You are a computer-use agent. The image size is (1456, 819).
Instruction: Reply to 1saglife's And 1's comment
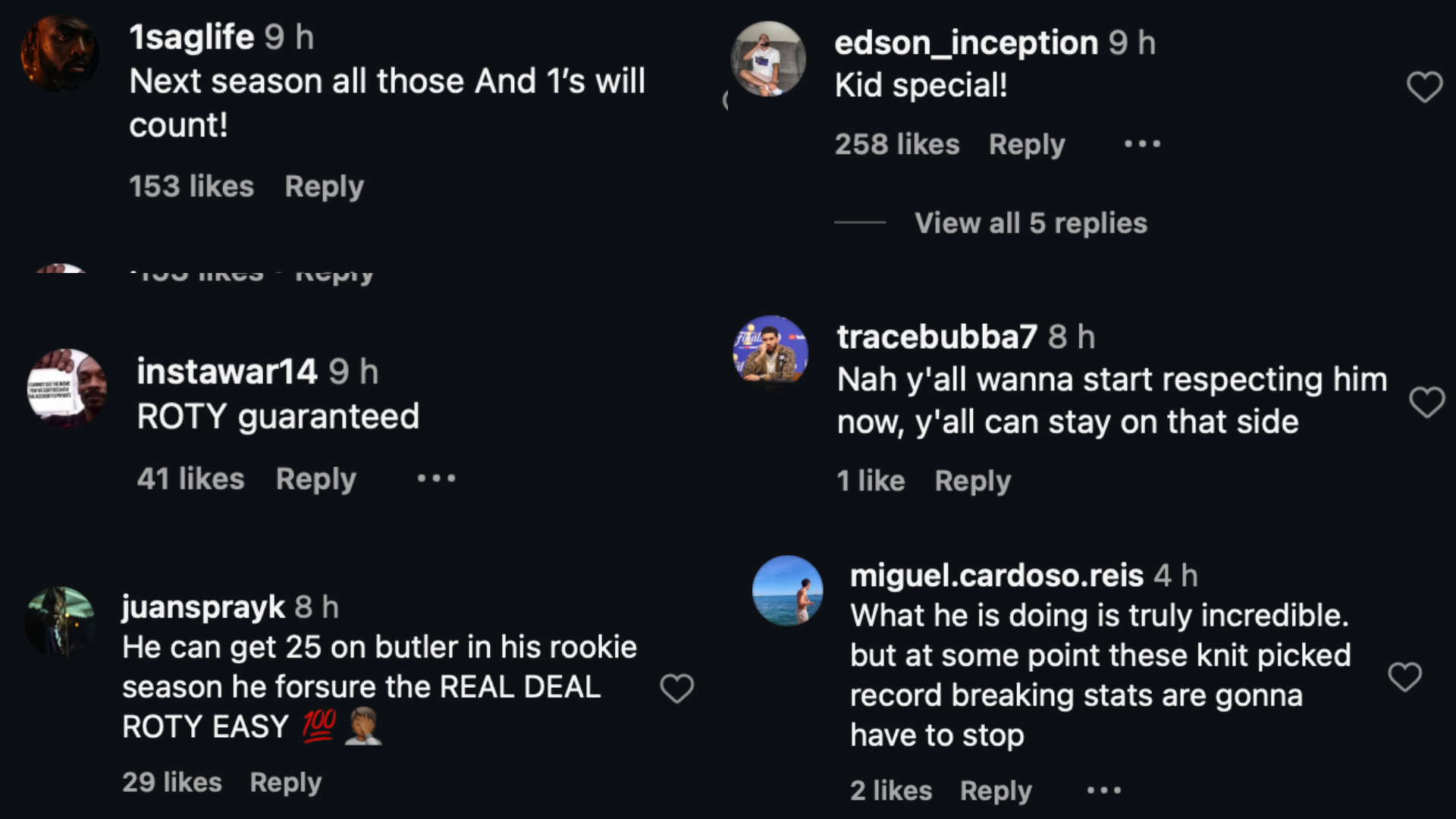324,187
